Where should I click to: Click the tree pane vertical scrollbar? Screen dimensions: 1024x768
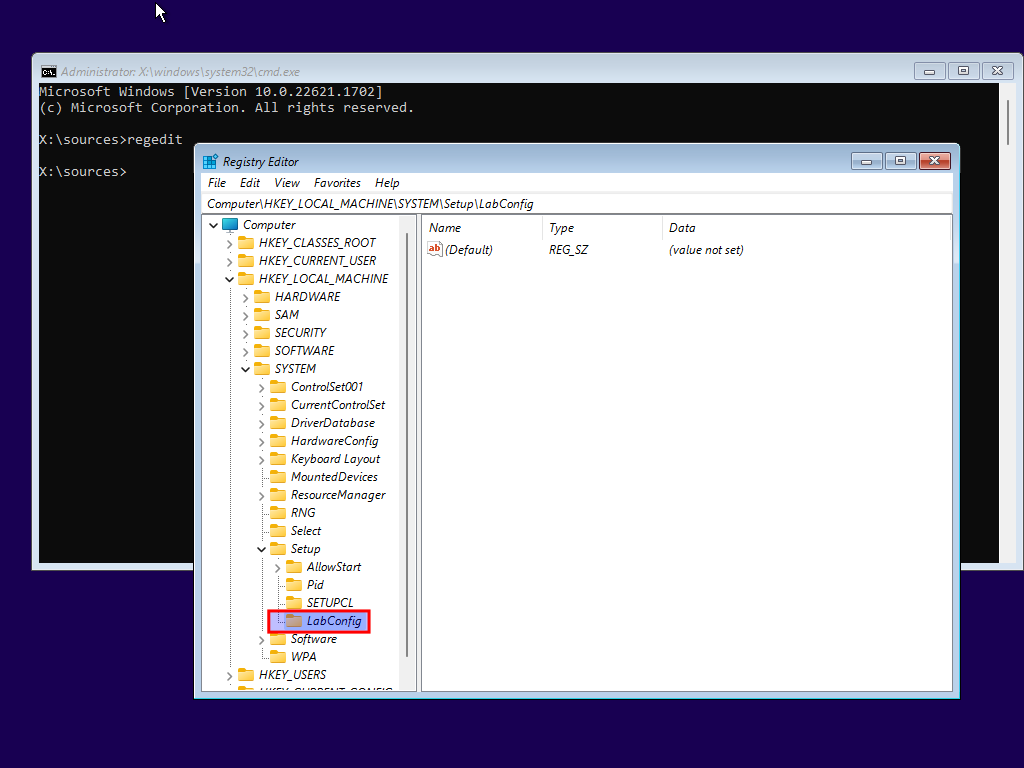[407, 444]
